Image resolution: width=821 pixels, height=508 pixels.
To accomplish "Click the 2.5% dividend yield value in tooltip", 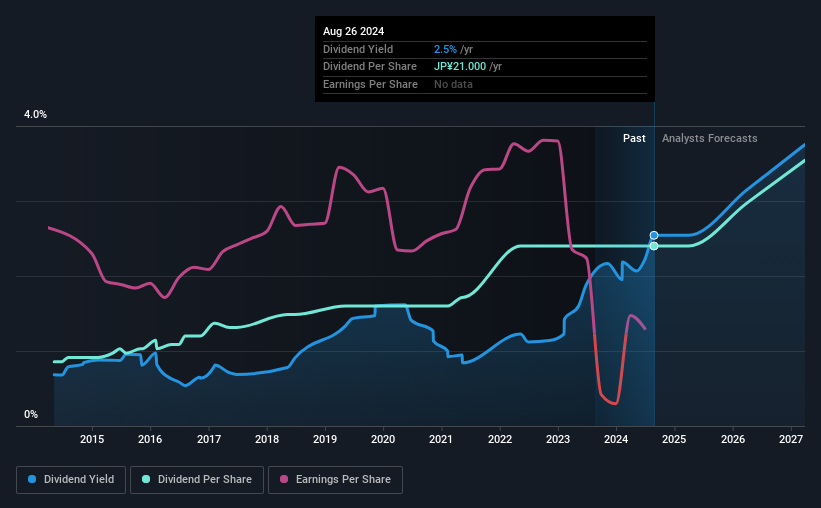I will click(445, 49).
